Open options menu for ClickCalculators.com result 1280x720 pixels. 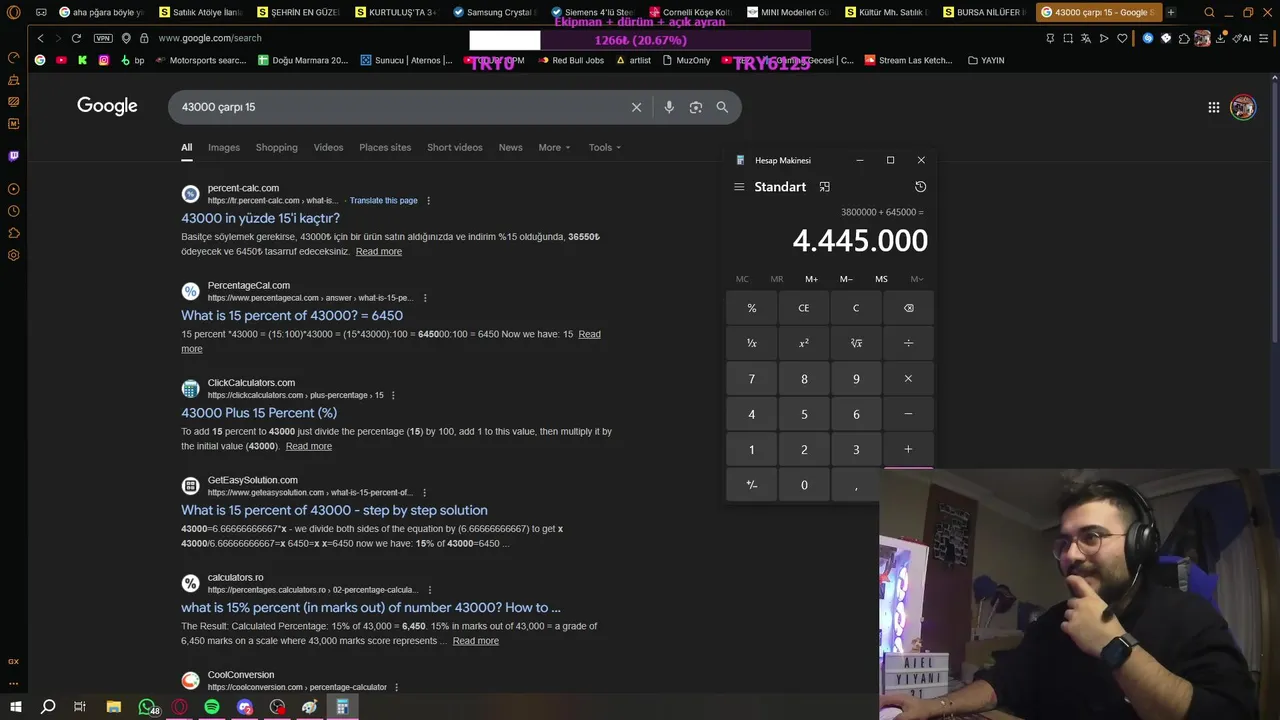pyautogui.click(x=395, y=395)
